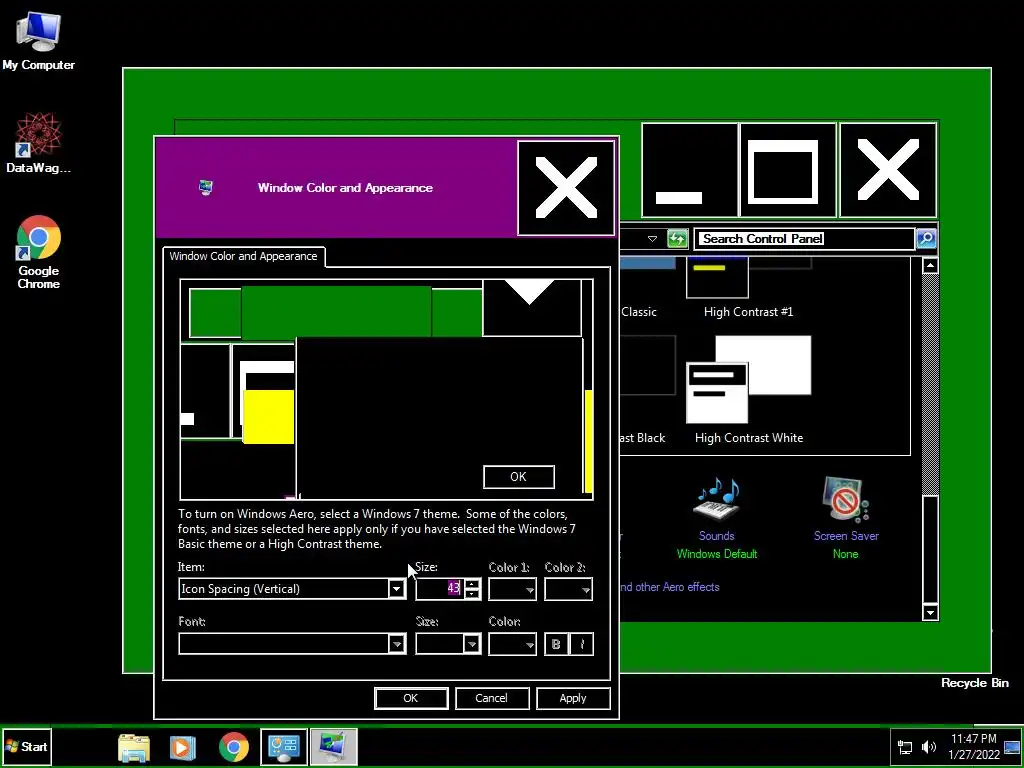Open the Screen Saver settings icon

(846, 500)
